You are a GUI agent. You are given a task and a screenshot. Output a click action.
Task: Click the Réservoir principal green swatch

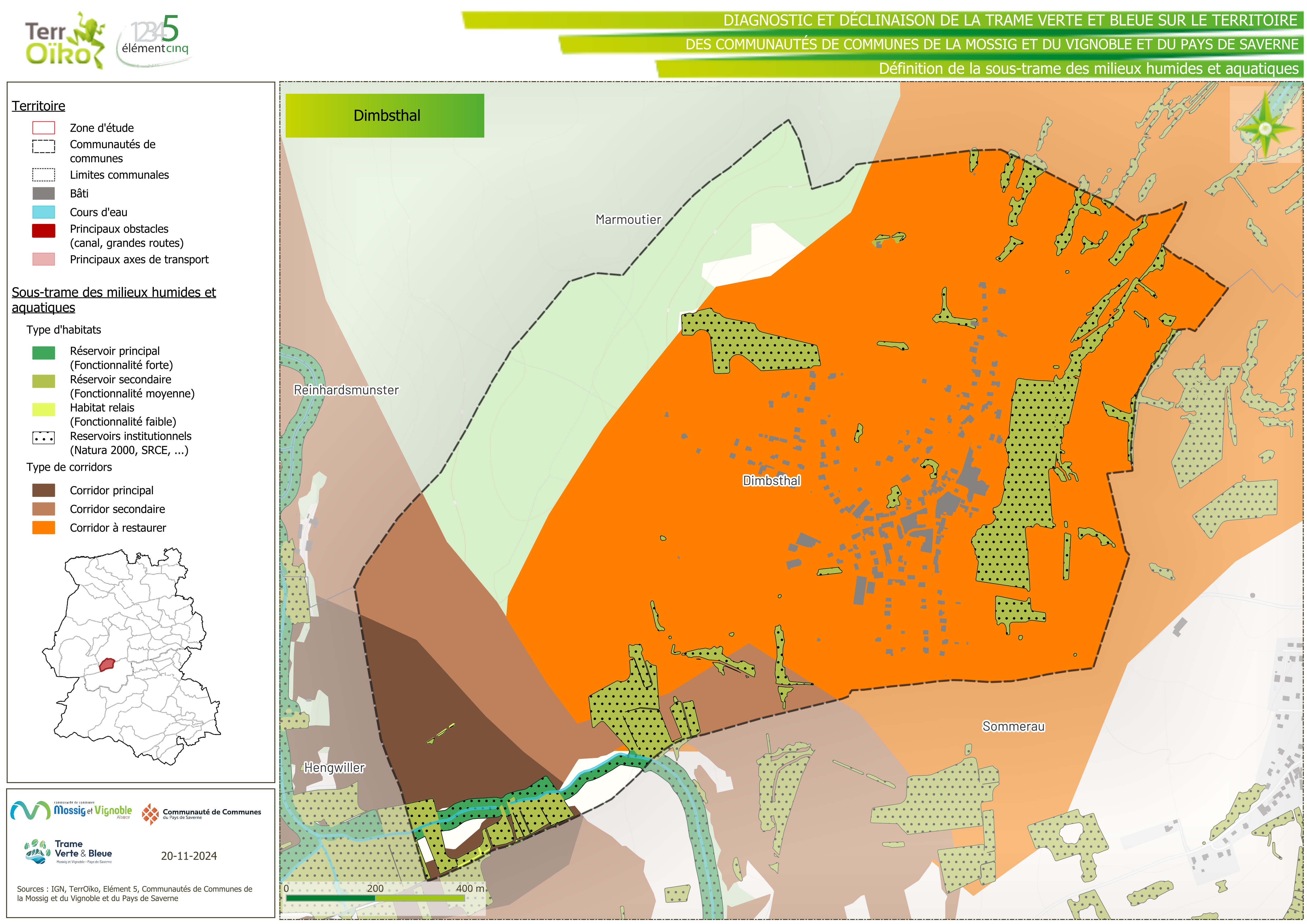coord(44,353)
